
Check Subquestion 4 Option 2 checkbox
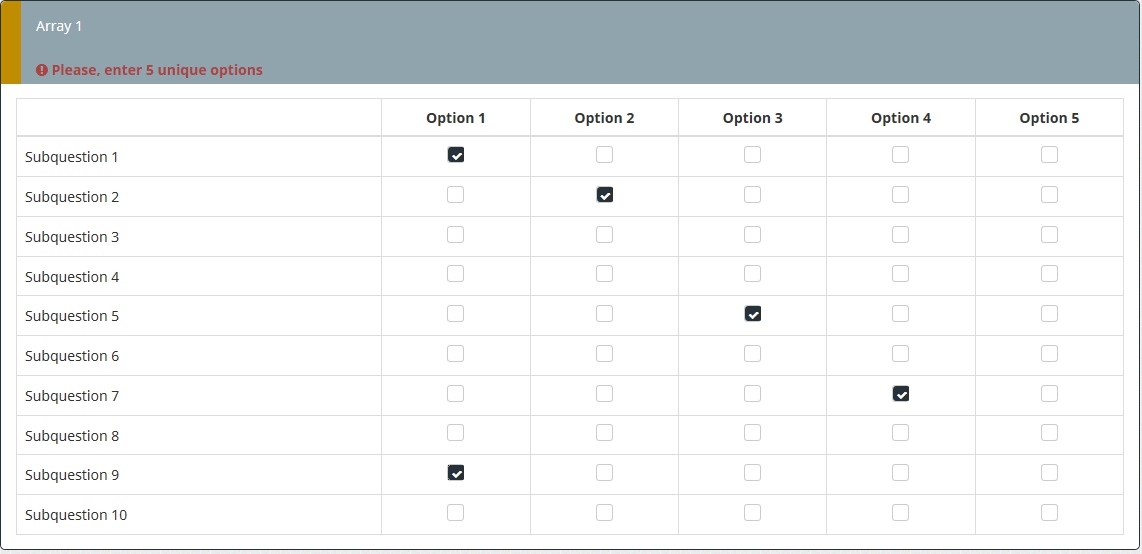tap(604, 274)
